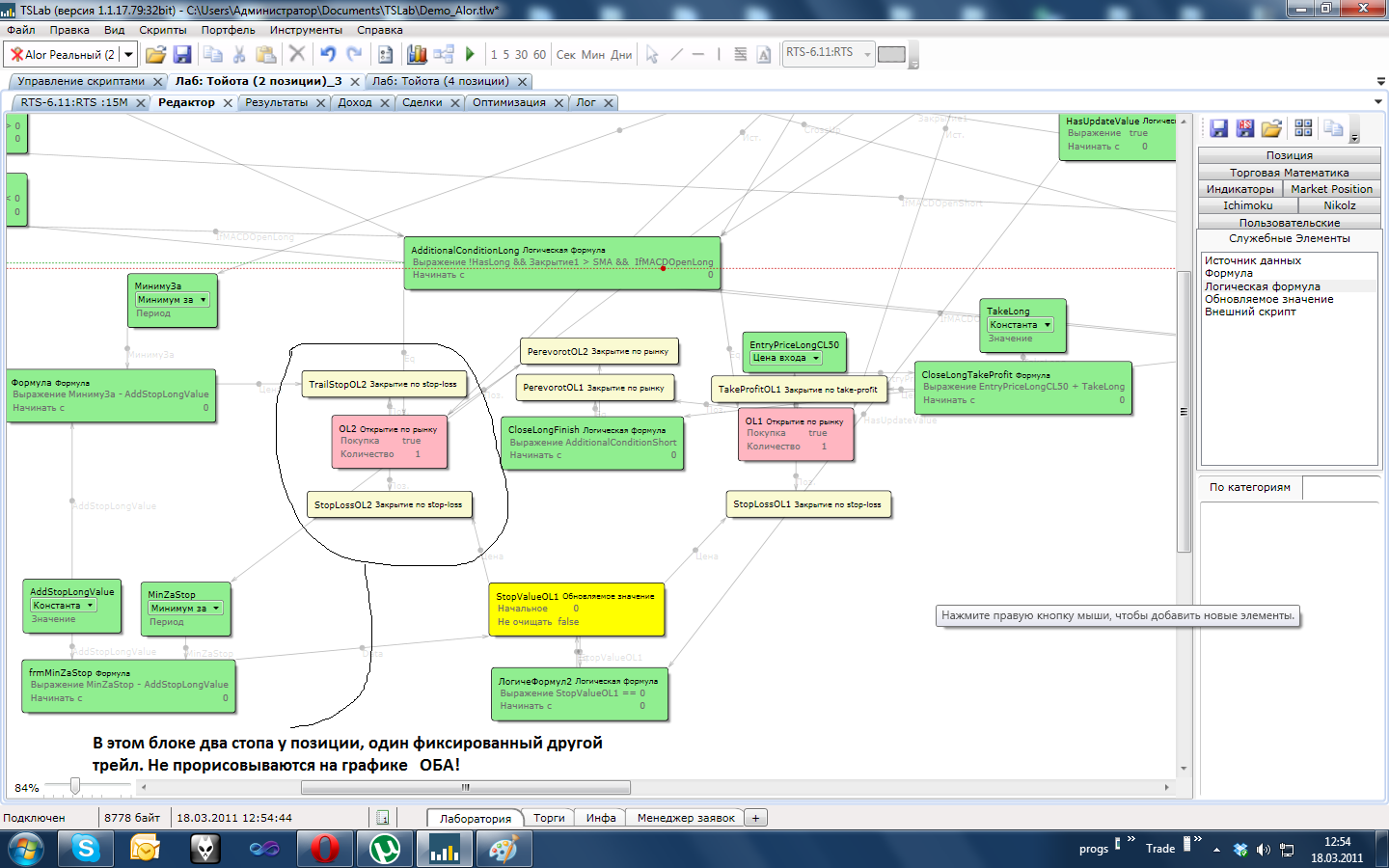Select the horizontal line drawing tool
This screenshot has height=868, width=1389.
[x=698, y=54]
